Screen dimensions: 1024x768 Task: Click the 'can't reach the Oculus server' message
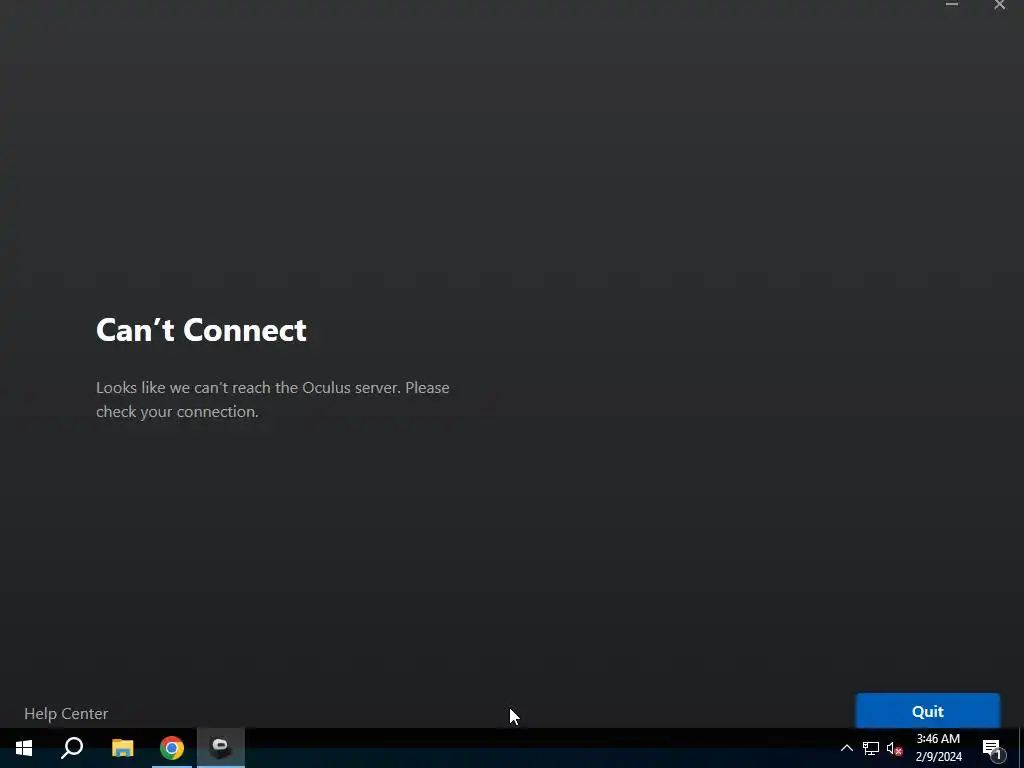coord(272,399)
